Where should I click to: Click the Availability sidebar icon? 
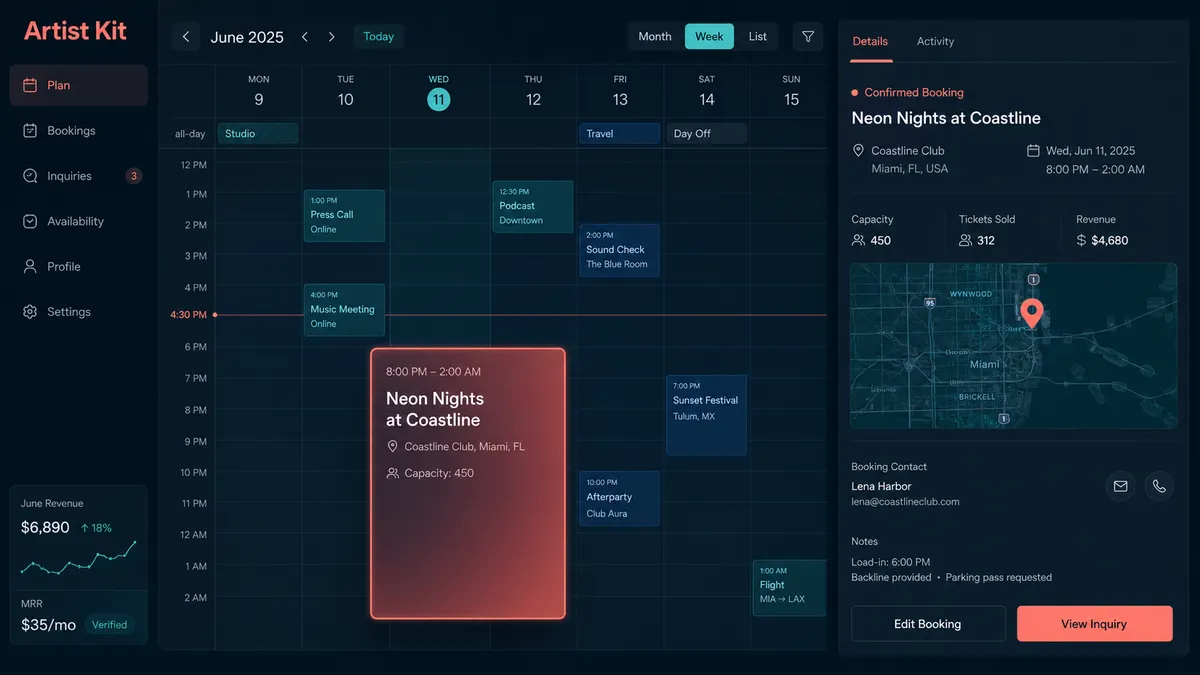[x=30, y=221]
